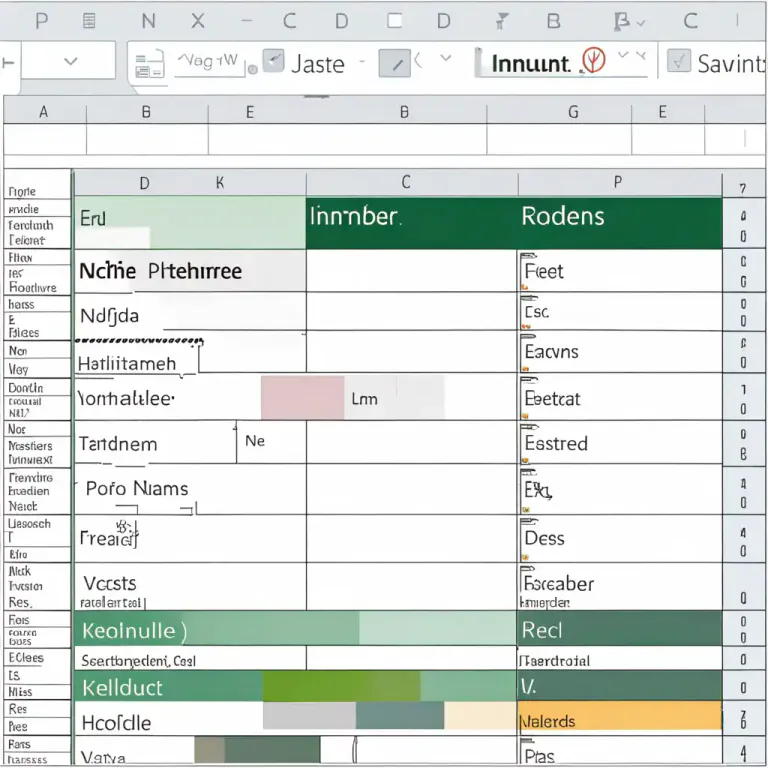
Task: Click the flag icon in the Fsceaber cell
Action: [x=527, y=569]
